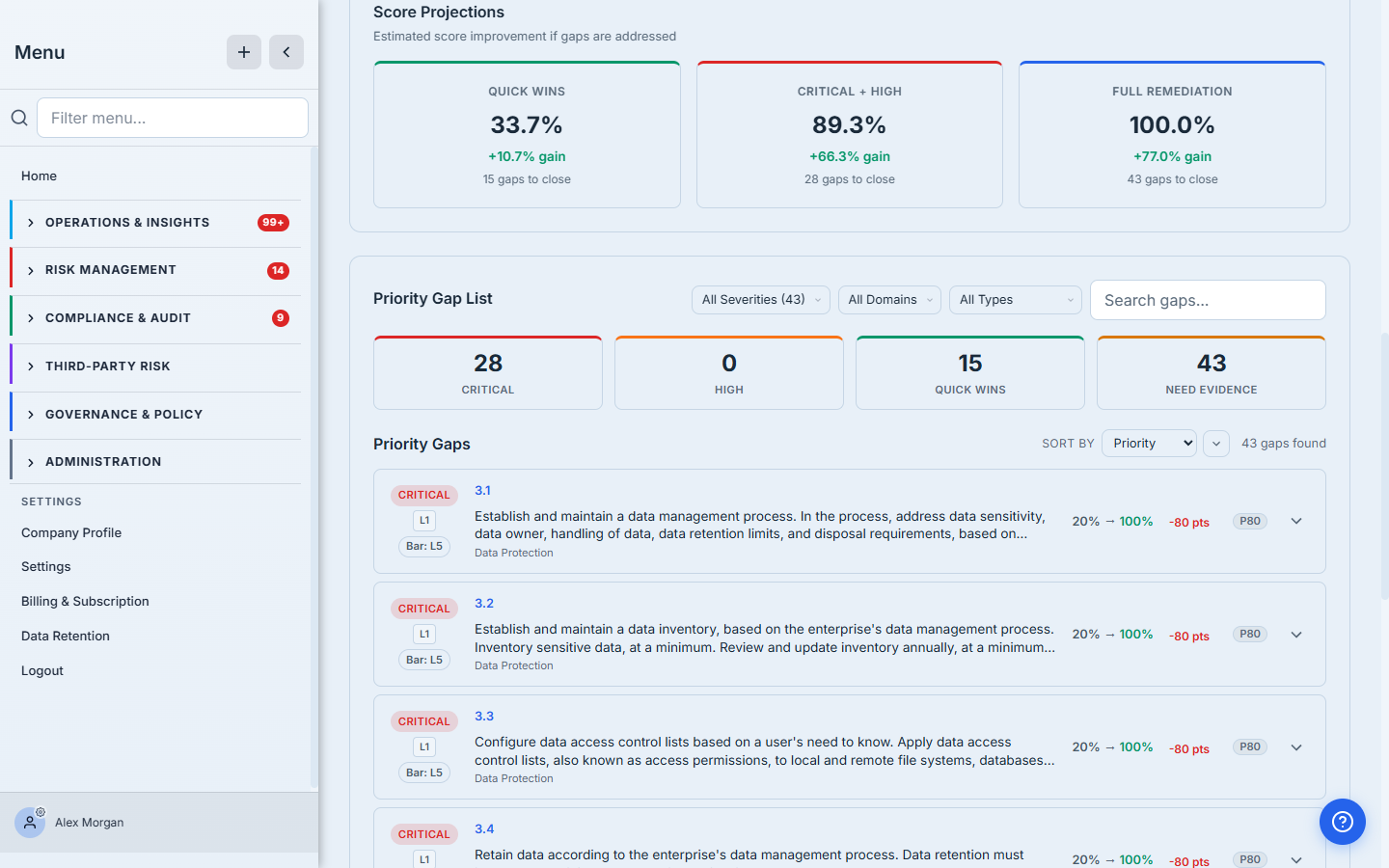Click the P80 tag on gap 3.2
This screenshot has height=868, width=1389.
[x=1250, y=635]
